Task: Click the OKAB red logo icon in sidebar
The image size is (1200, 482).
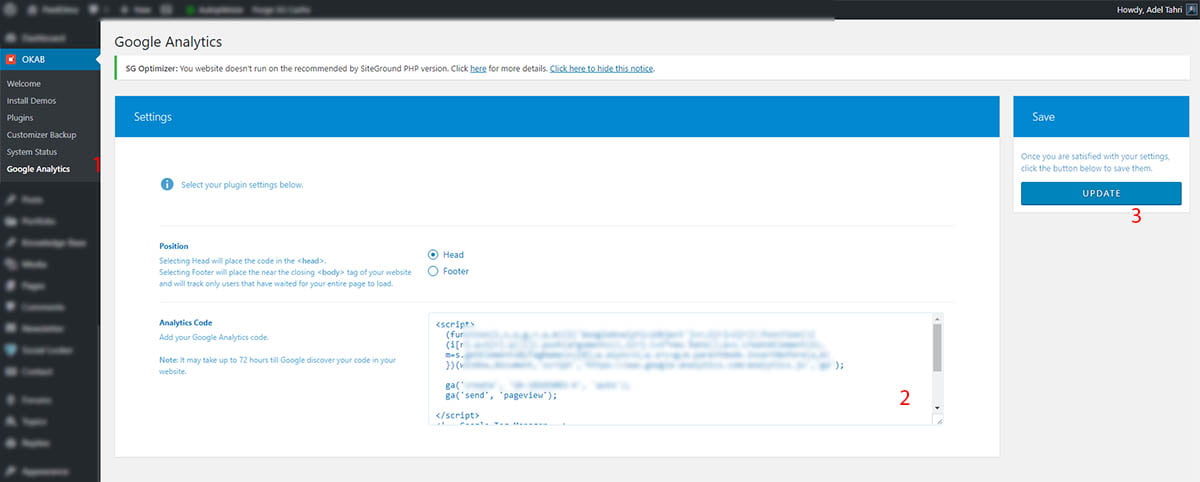Action: pos(11,61)
